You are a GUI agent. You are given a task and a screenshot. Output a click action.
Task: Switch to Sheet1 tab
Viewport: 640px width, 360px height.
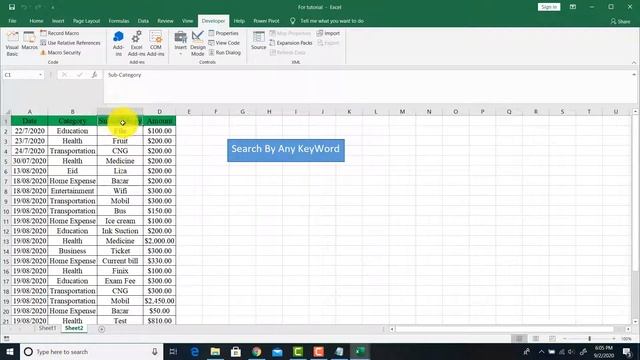pyautogui.click(x=47, y=328)
